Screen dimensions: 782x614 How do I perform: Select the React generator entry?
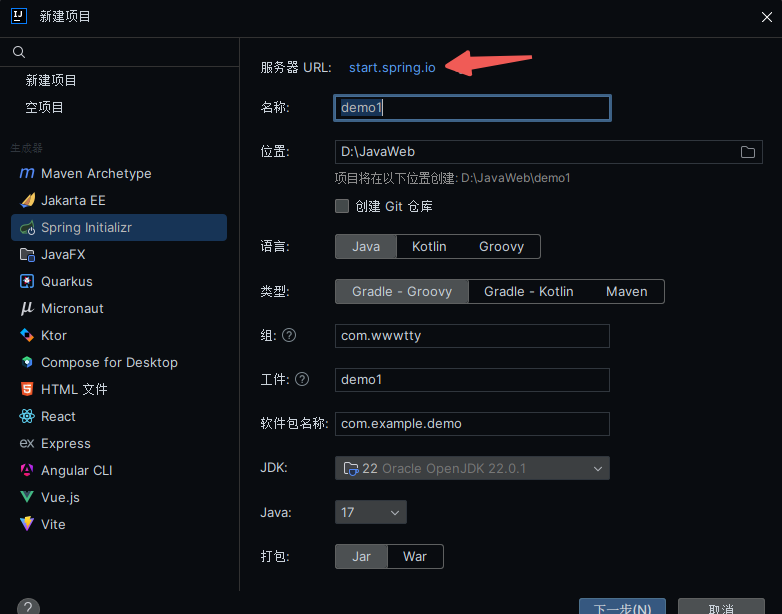tap(119, 416)
